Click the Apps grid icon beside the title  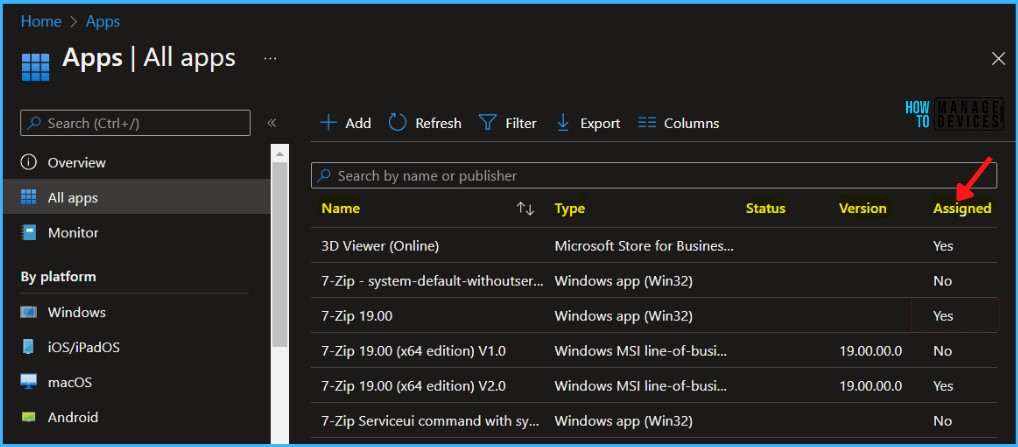coord(35,67)
